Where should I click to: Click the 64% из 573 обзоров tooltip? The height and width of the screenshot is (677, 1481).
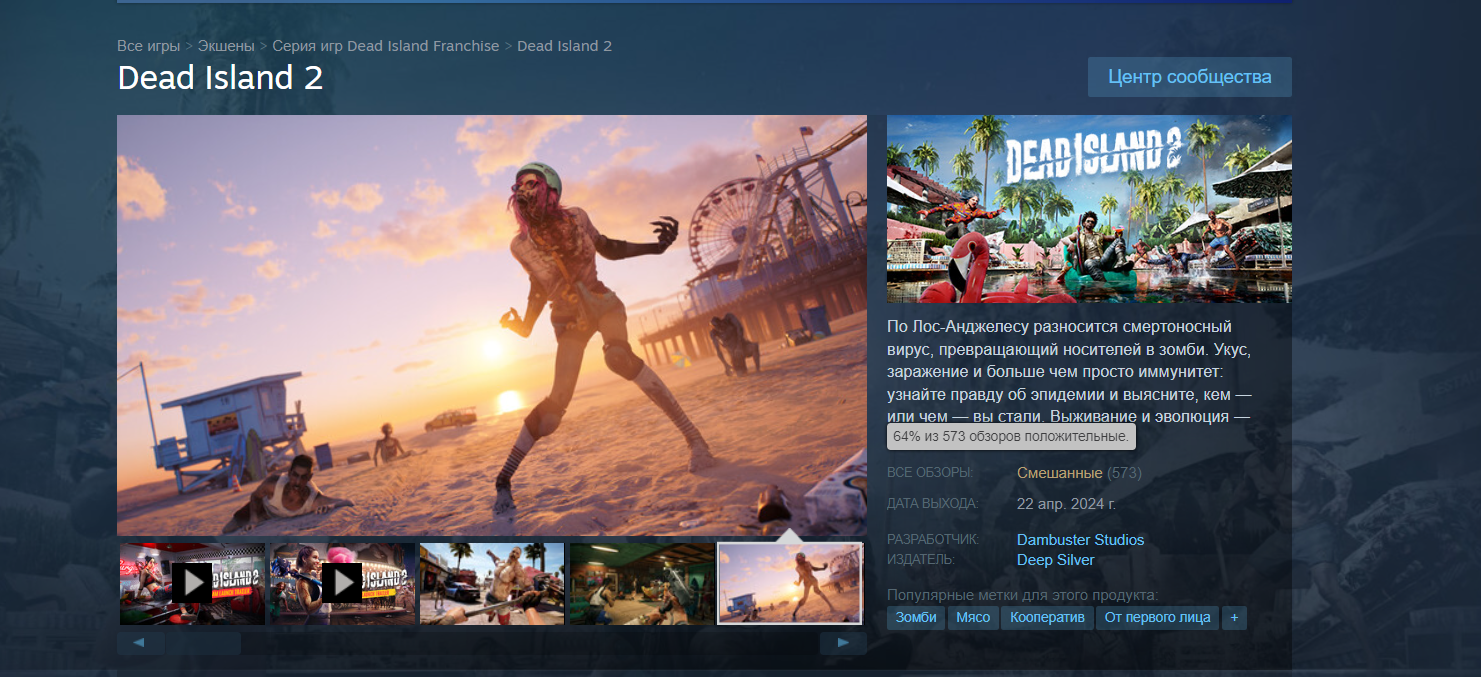click(1011, 437)
